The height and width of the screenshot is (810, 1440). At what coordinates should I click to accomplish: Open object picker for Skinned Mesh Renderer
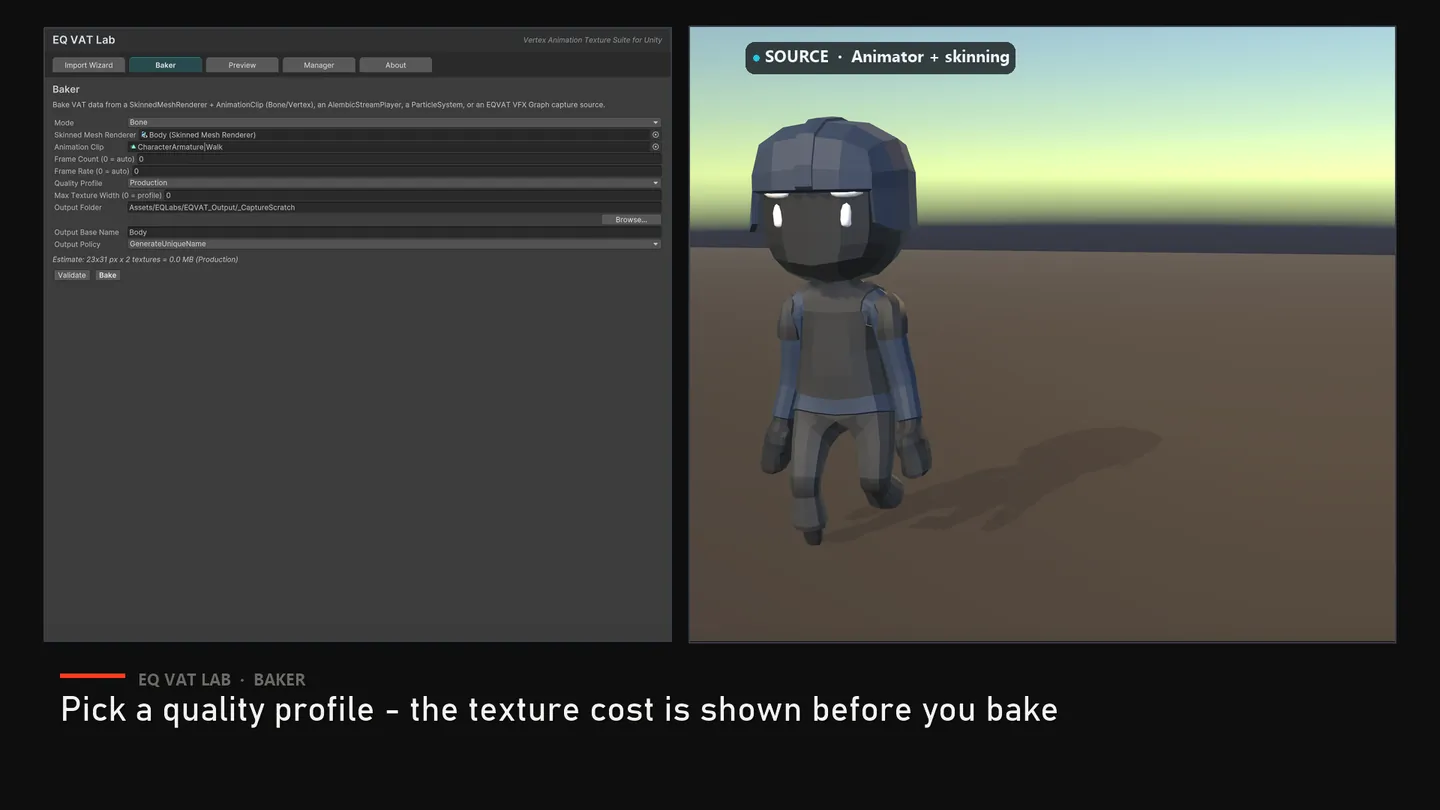[x=656, y=134]
